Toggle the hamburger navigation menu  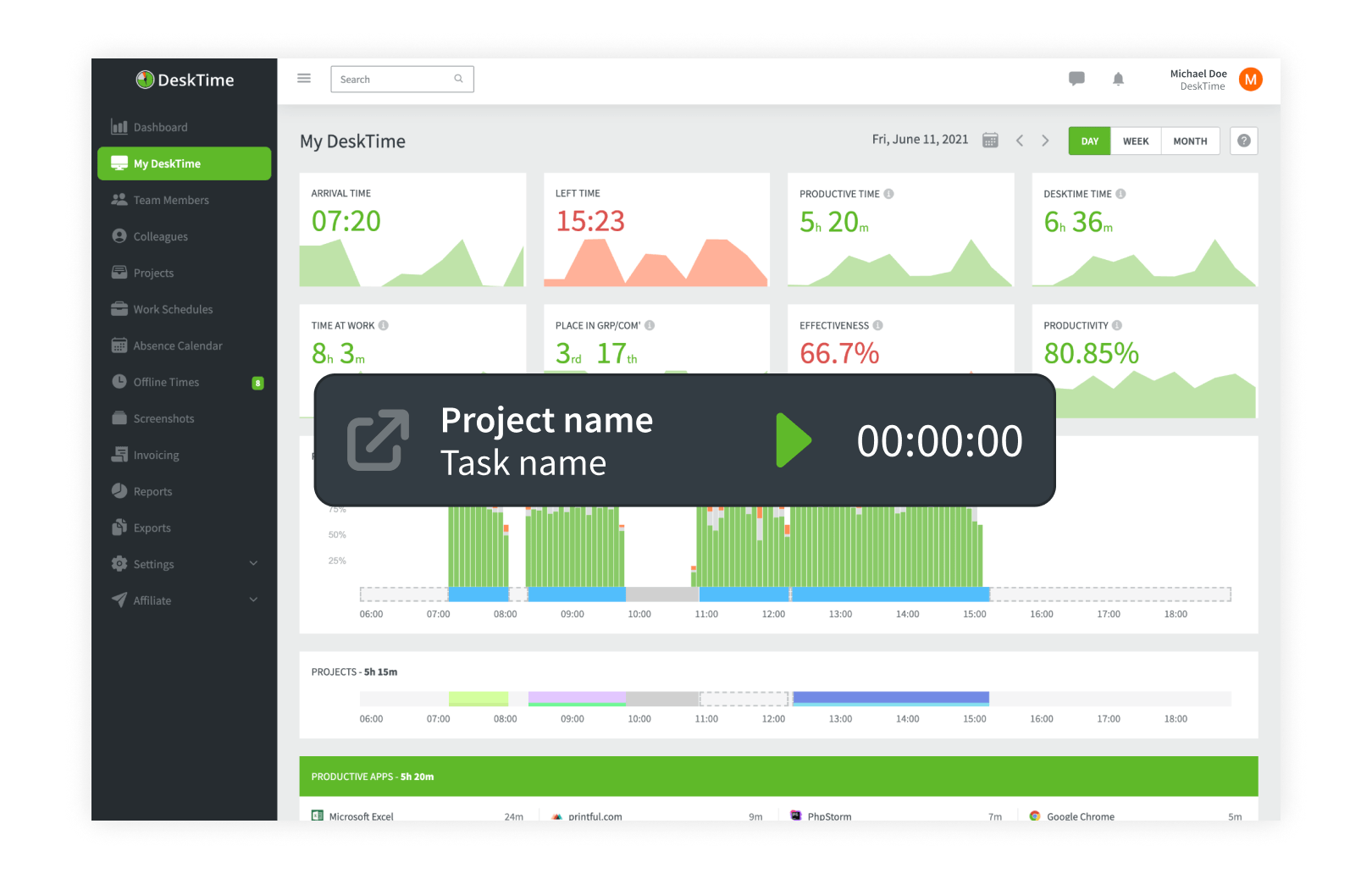[x=303, y=77]
